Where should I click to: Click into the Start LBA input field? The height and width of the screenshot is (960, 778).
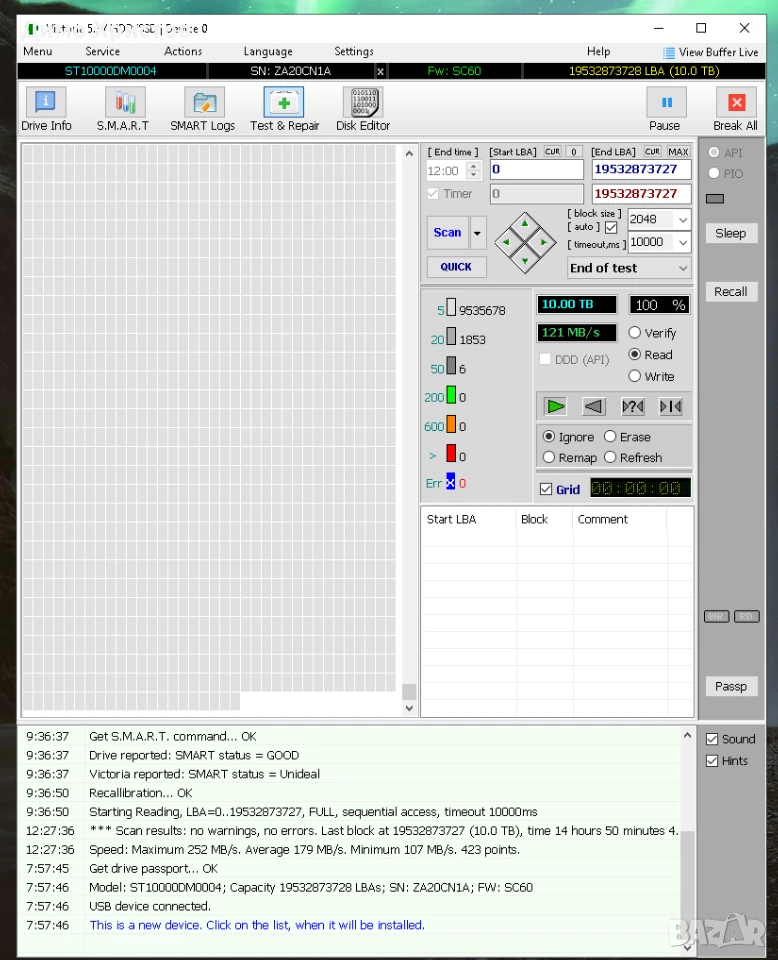click(x=537, y=170)
